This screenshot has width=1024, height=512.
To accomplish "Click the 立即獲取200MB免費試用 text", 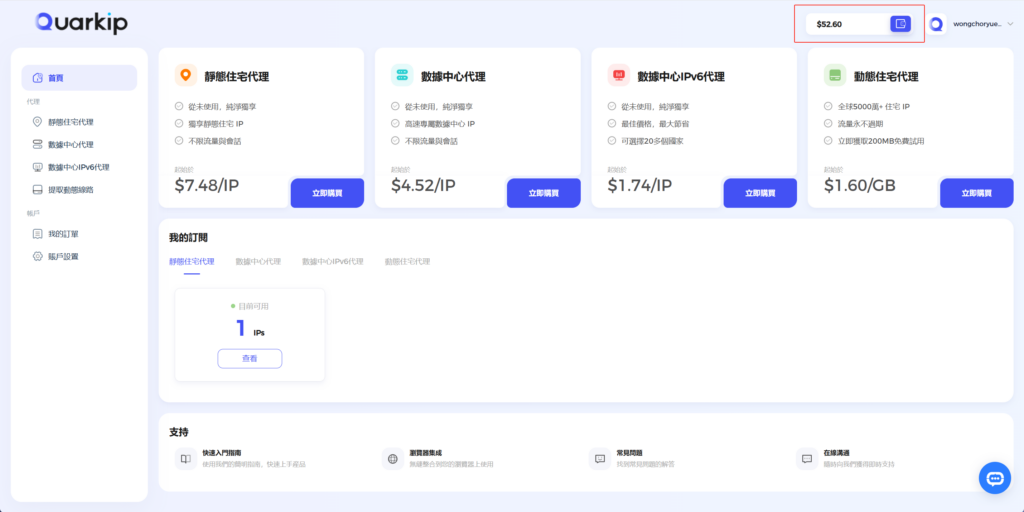I will 881,140.
